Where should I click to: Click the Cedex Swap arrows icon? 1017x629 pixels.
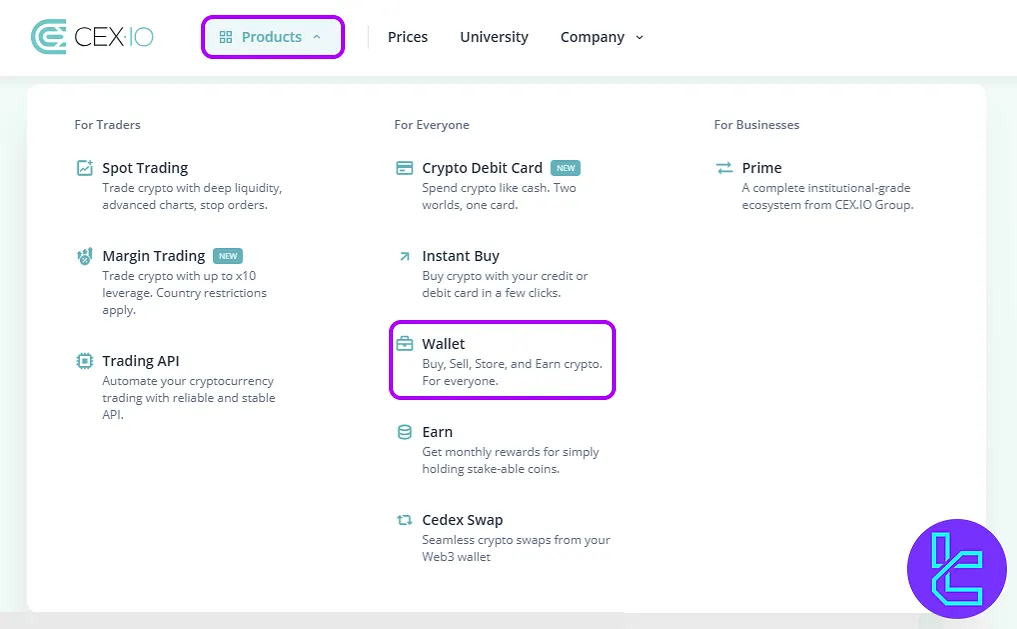404,519
